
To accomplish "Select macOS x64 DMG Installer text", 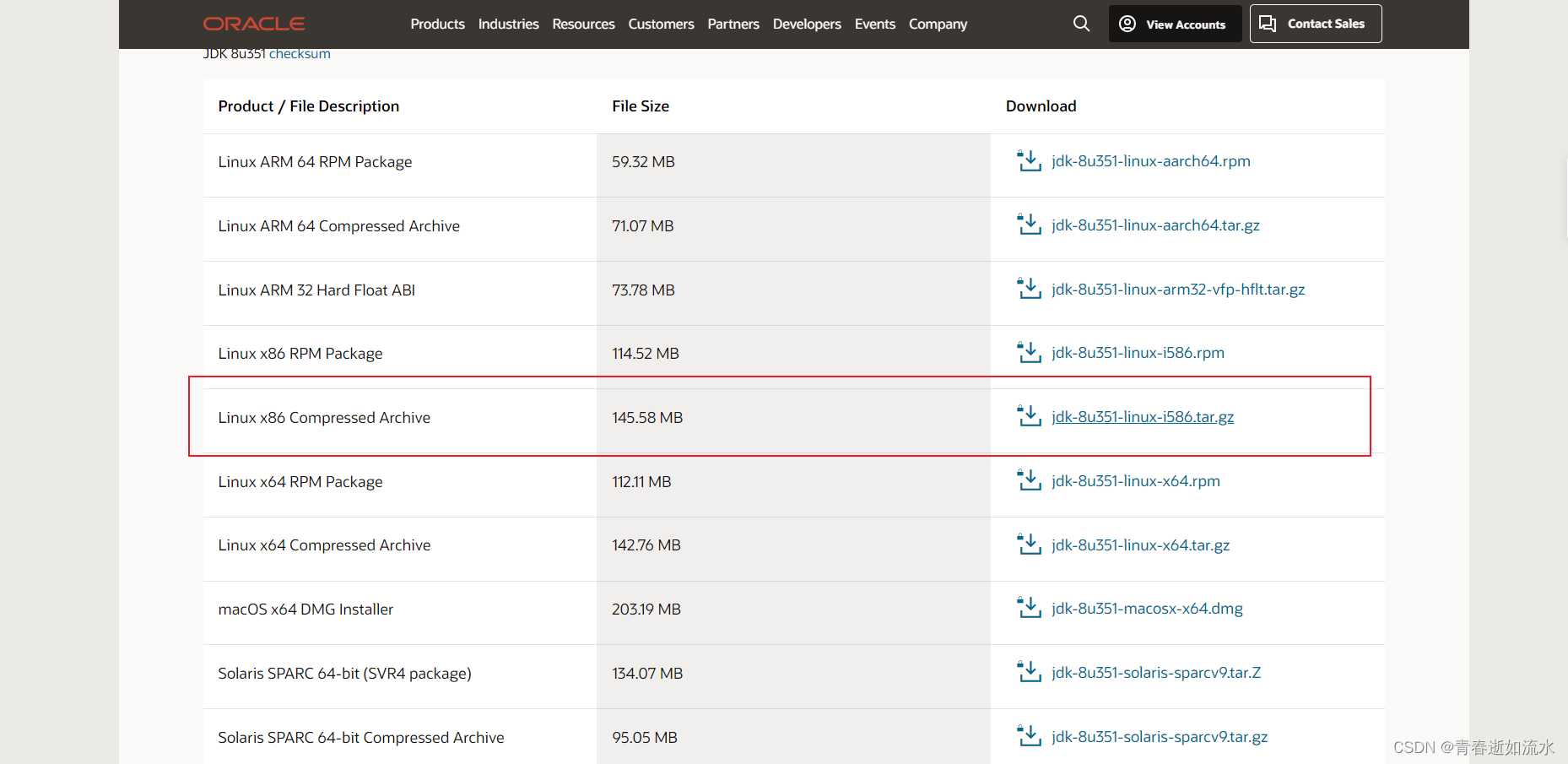I will (305, 609).
